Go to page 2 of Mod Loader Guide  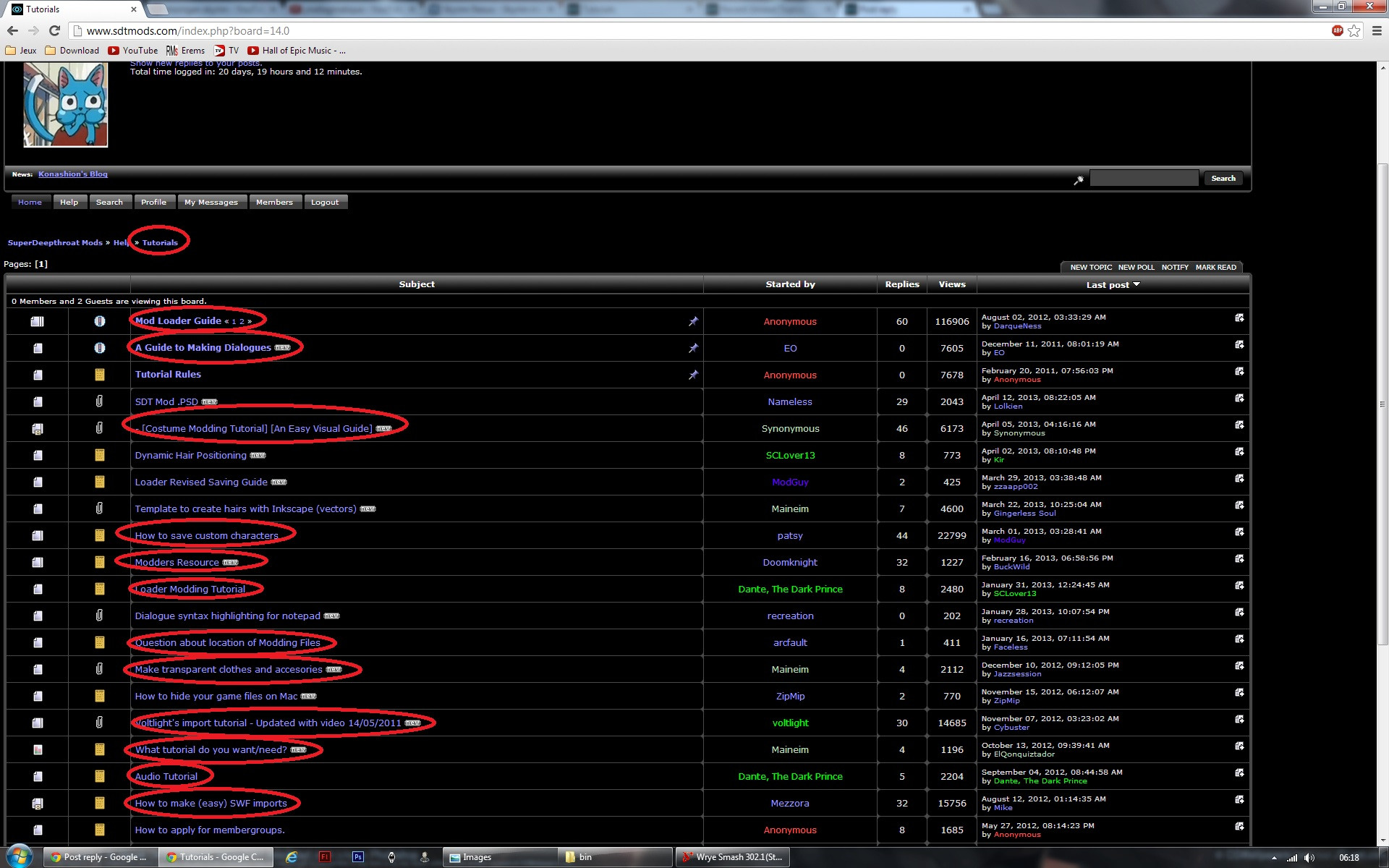coord(242,322)
